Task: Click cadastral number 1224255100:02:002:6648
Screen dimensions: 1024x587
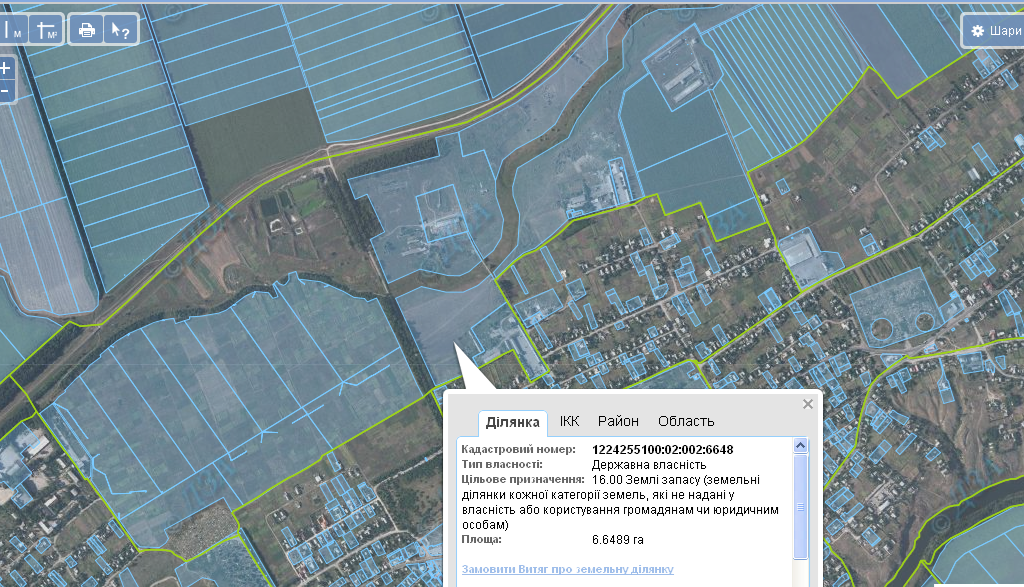Action: [x=662, y=450]
